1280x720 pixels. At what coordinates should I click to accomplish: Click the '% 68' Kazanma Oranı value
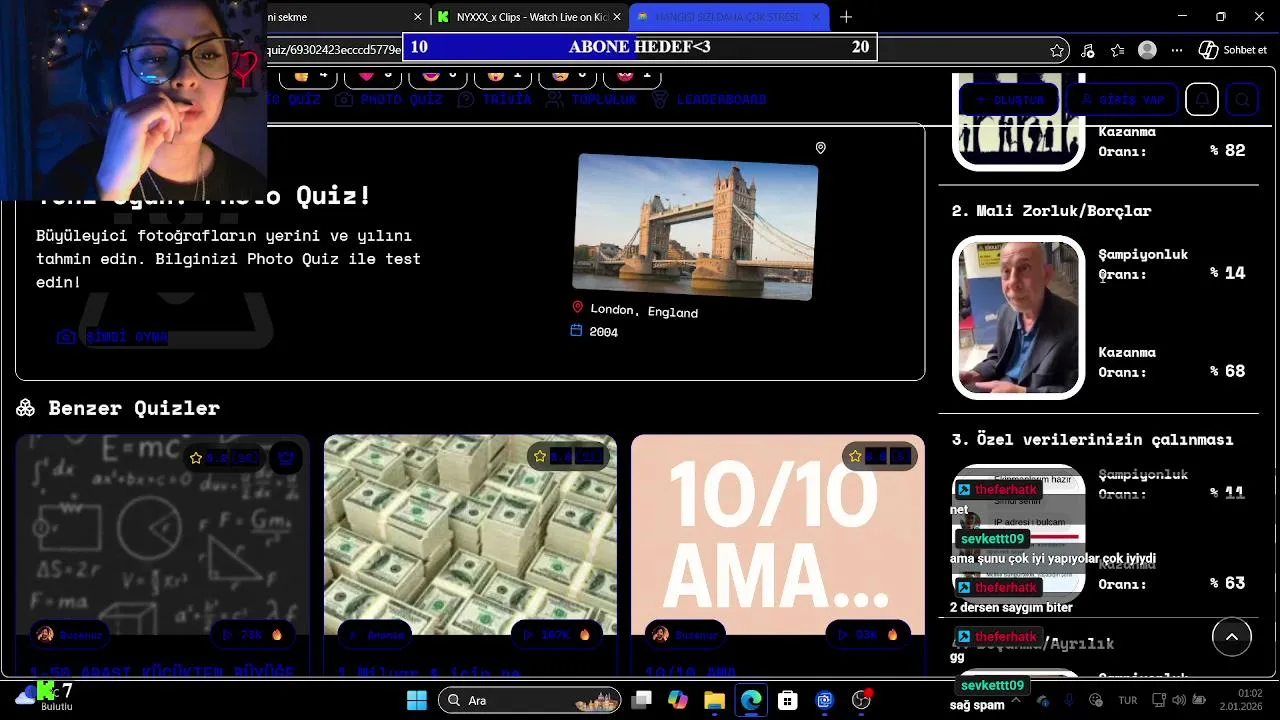pos(1228,371)
